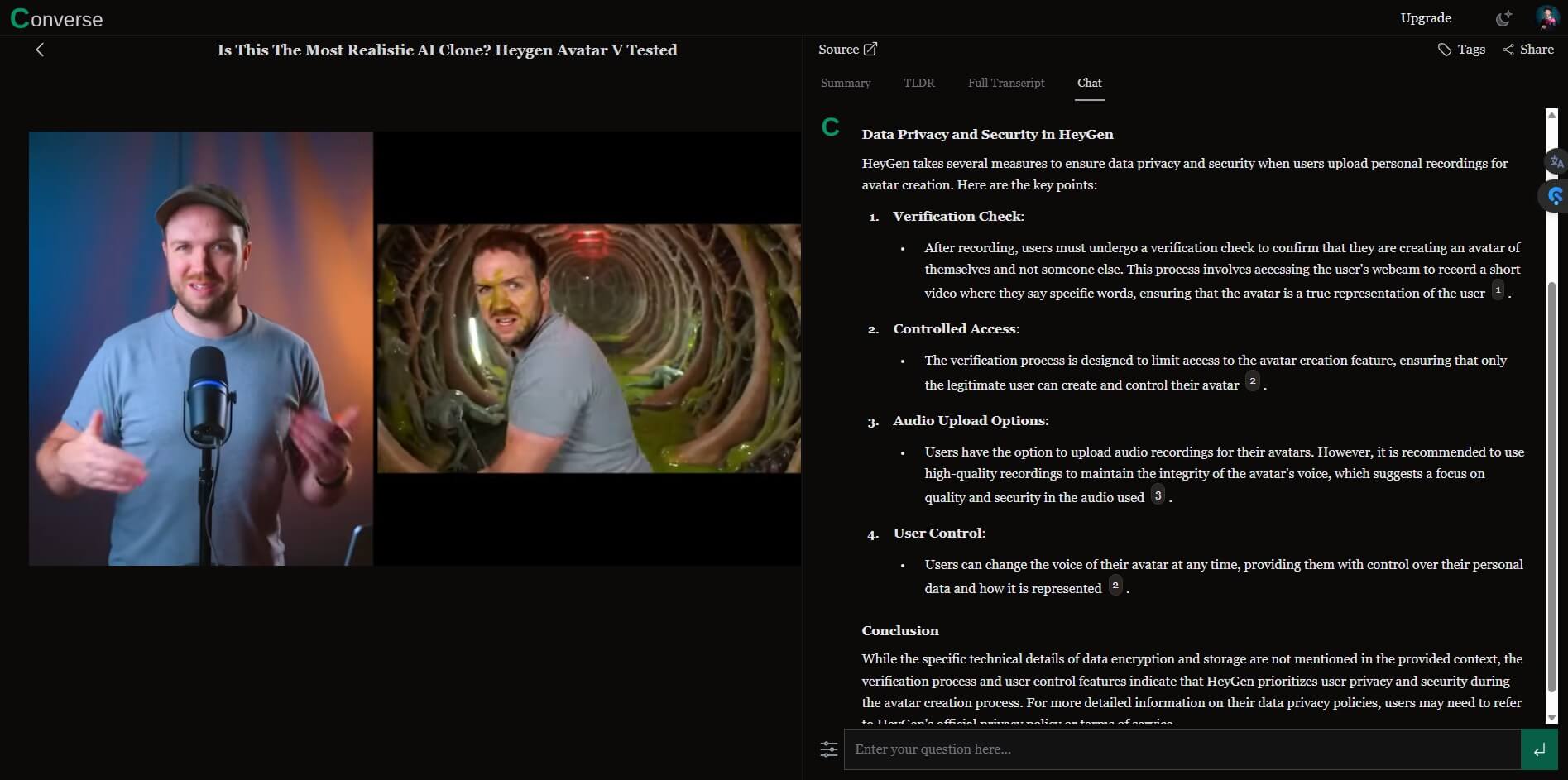Open citation 2 under Controlled Access
The width and height of the screenshot is (1568, 780).
(1253, 381)
